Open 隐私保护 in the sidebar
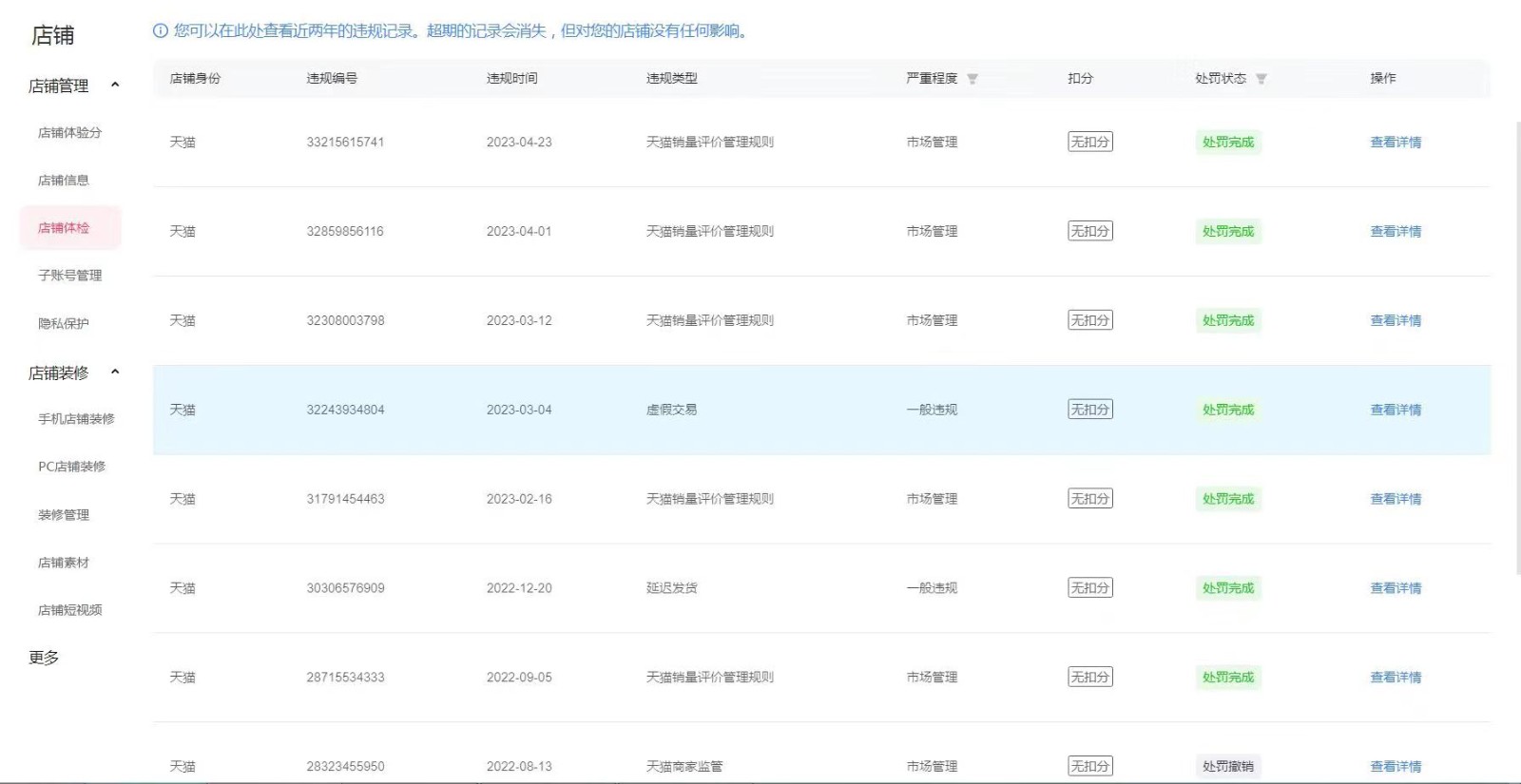The height and width of the screenshot is (784, 1521). click(x=64, y=324)
